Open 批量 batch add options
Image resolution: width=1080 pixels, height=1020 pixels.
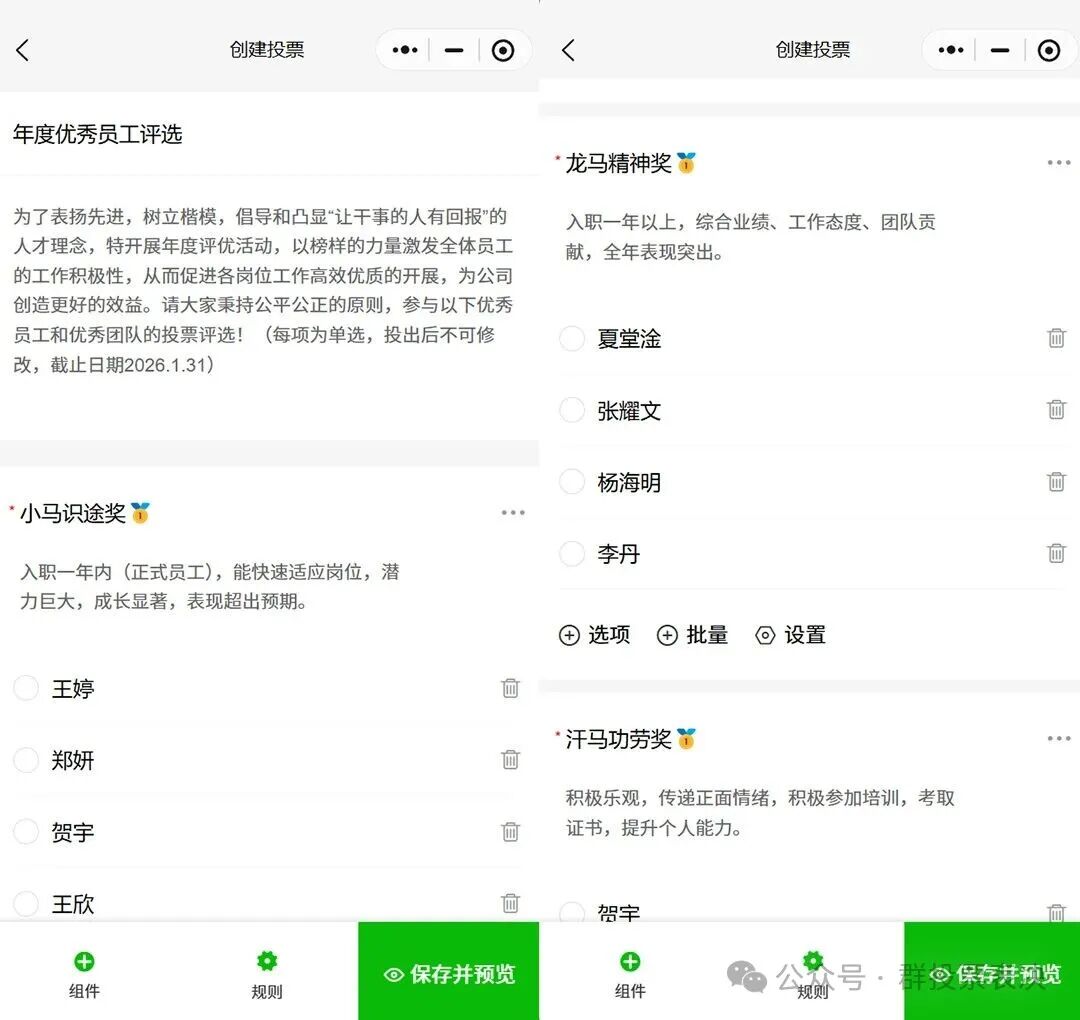[x=667, y=635]
